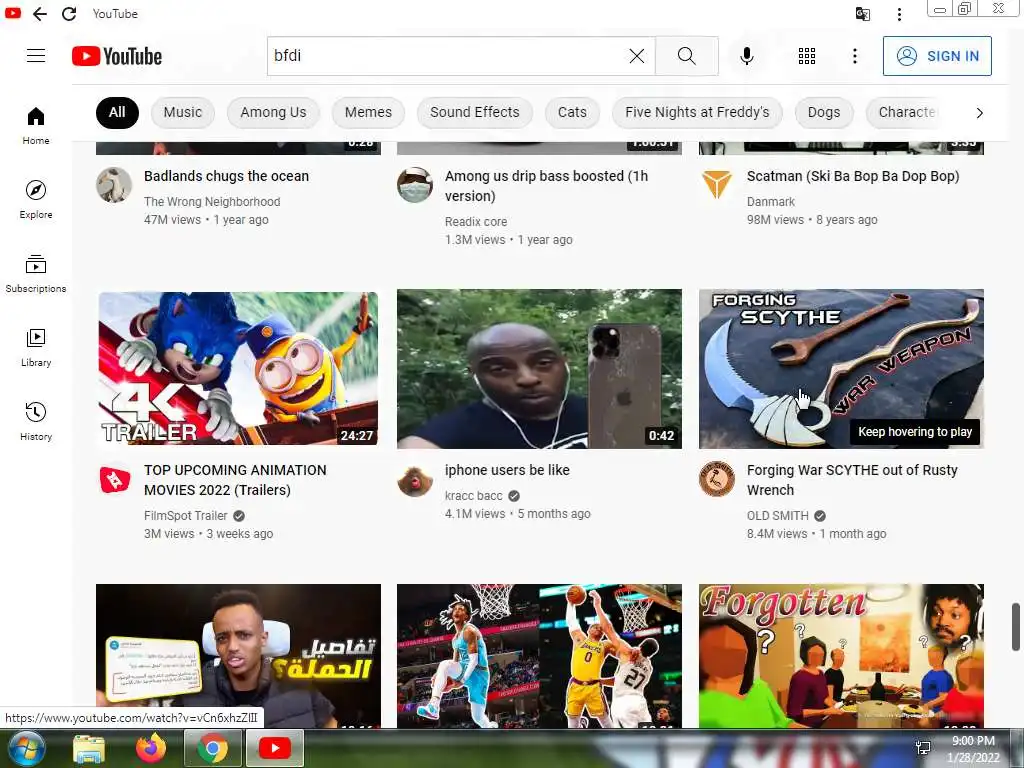Open the taskbar clock showing 9:00 PM
Image resolution: width=1024 pixels, height=768 pixels.
coord(973,749)
